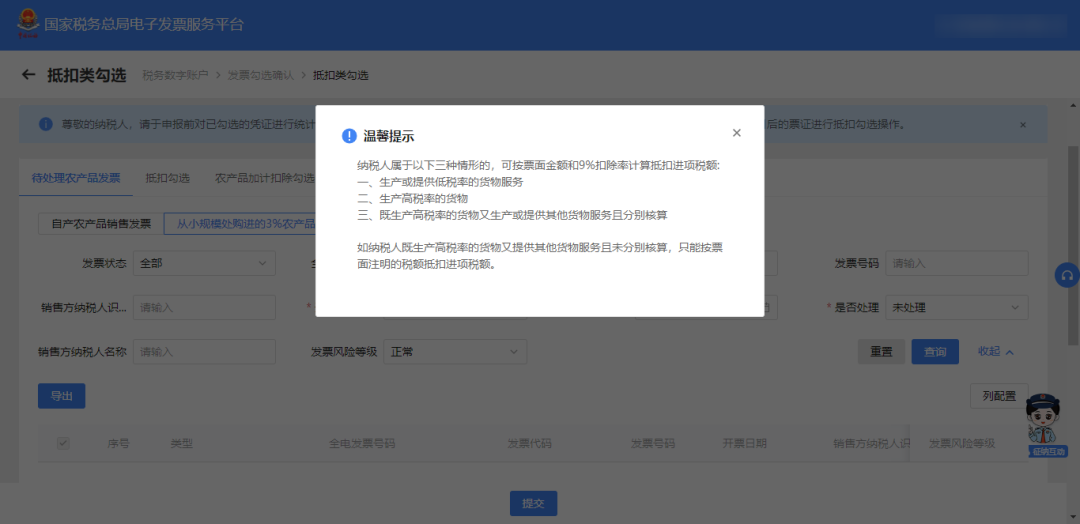Switch to the 抵扣勾选 tab
The height and width of the screenshot is (524, 1080).
click(x=167, y=178)
